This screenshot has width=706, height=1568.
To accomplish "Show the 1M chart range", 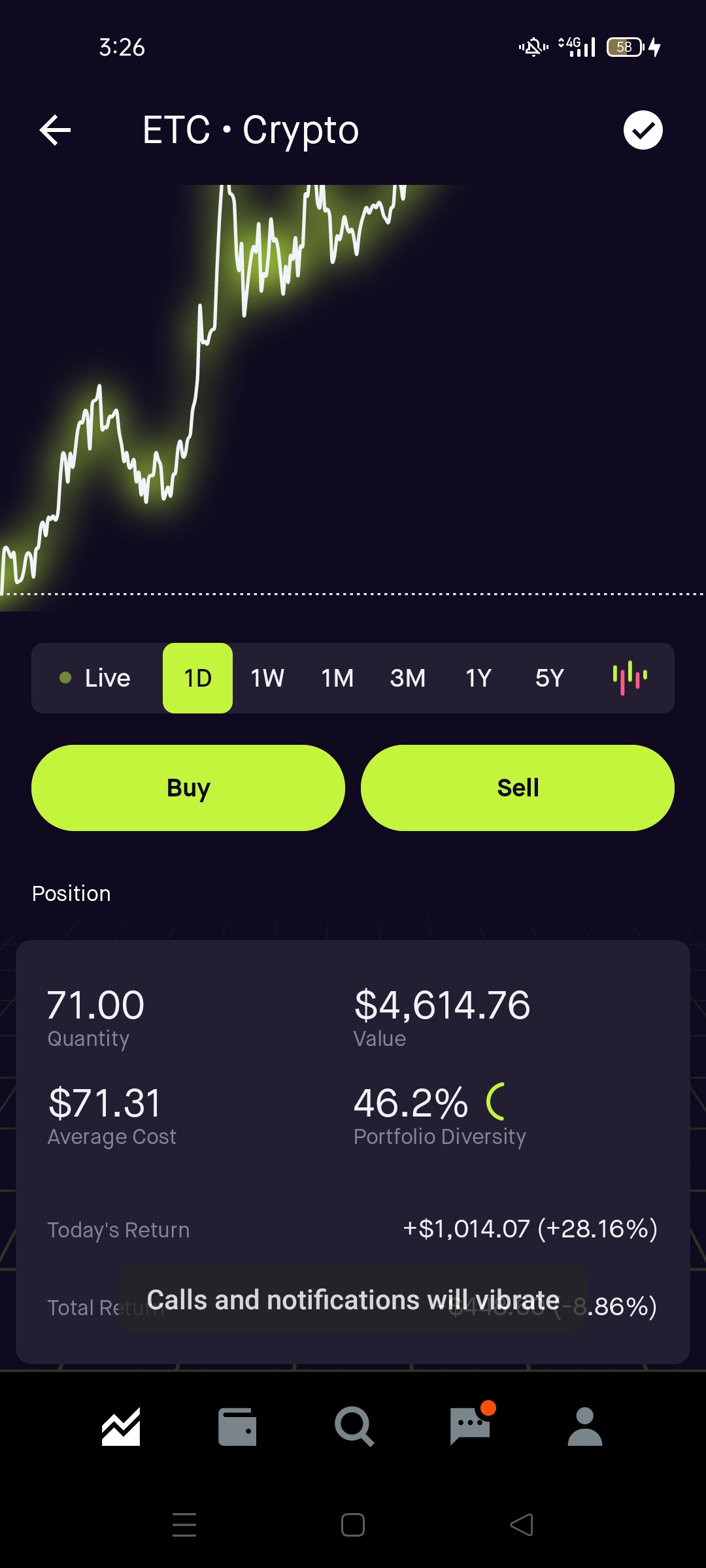I will pos(337,678).
